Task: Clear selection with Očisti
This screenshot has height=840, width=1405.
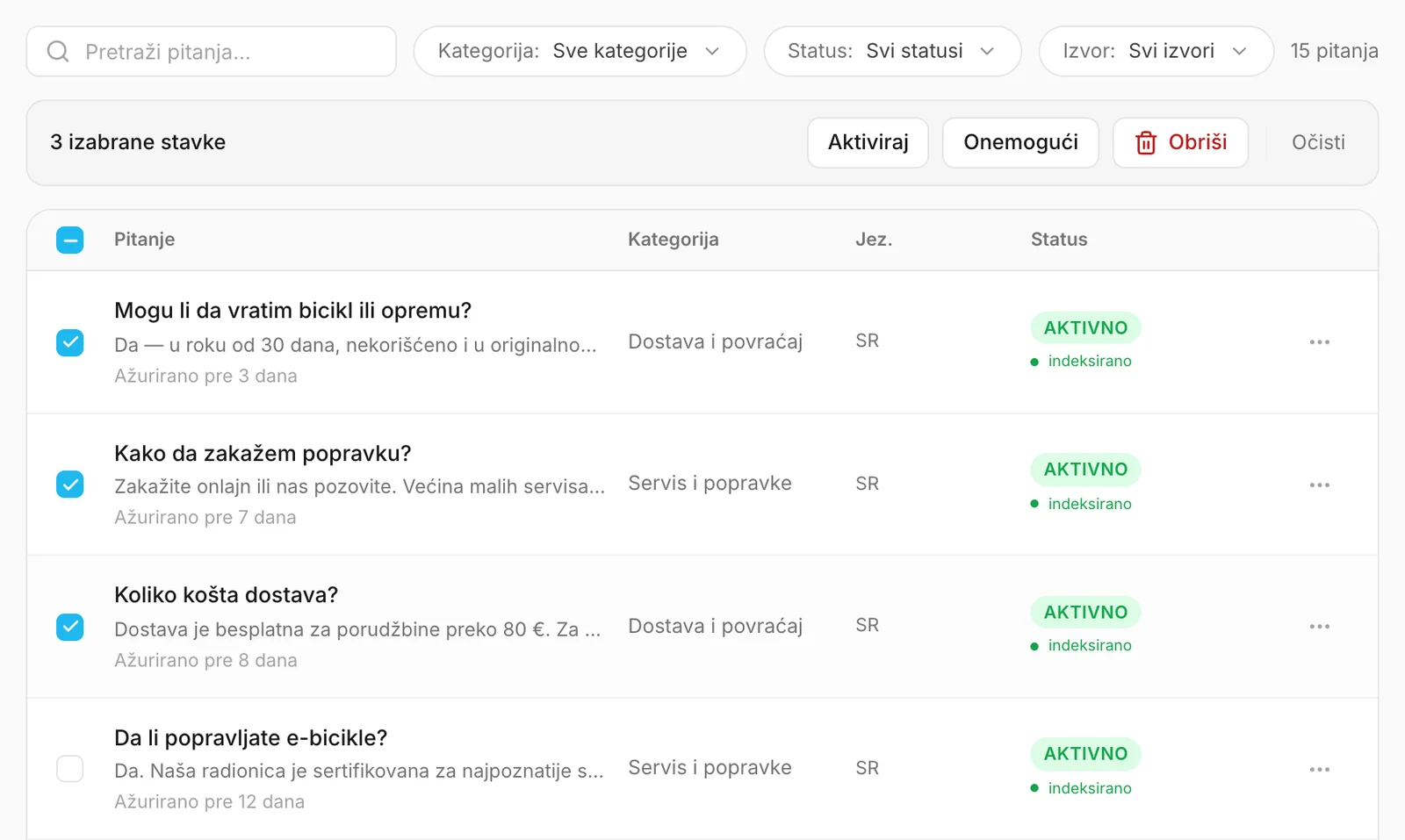Action: 1318,142
